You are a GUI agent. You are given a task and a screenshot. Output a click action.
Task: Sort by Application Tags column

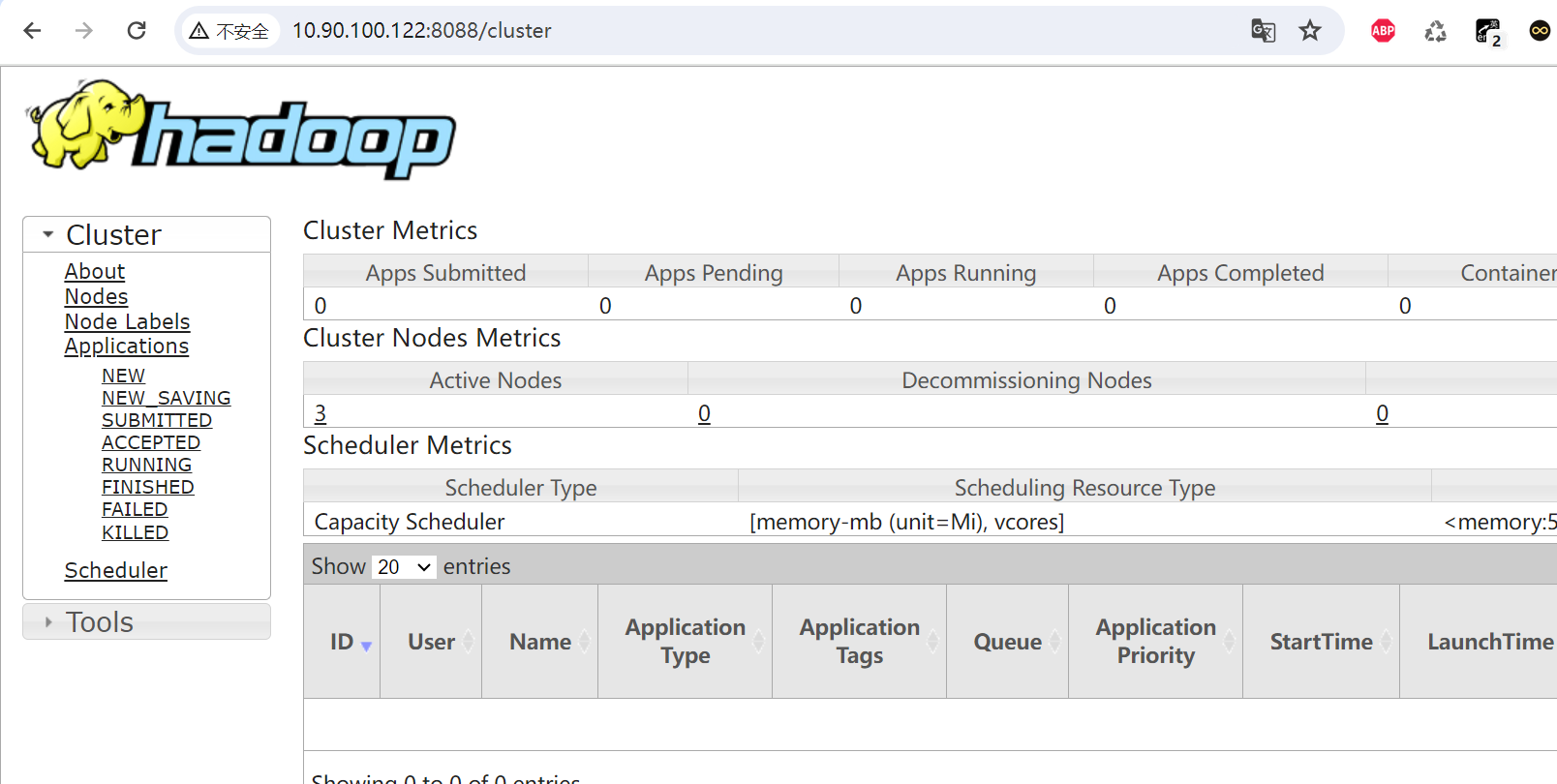coord(860,642)
